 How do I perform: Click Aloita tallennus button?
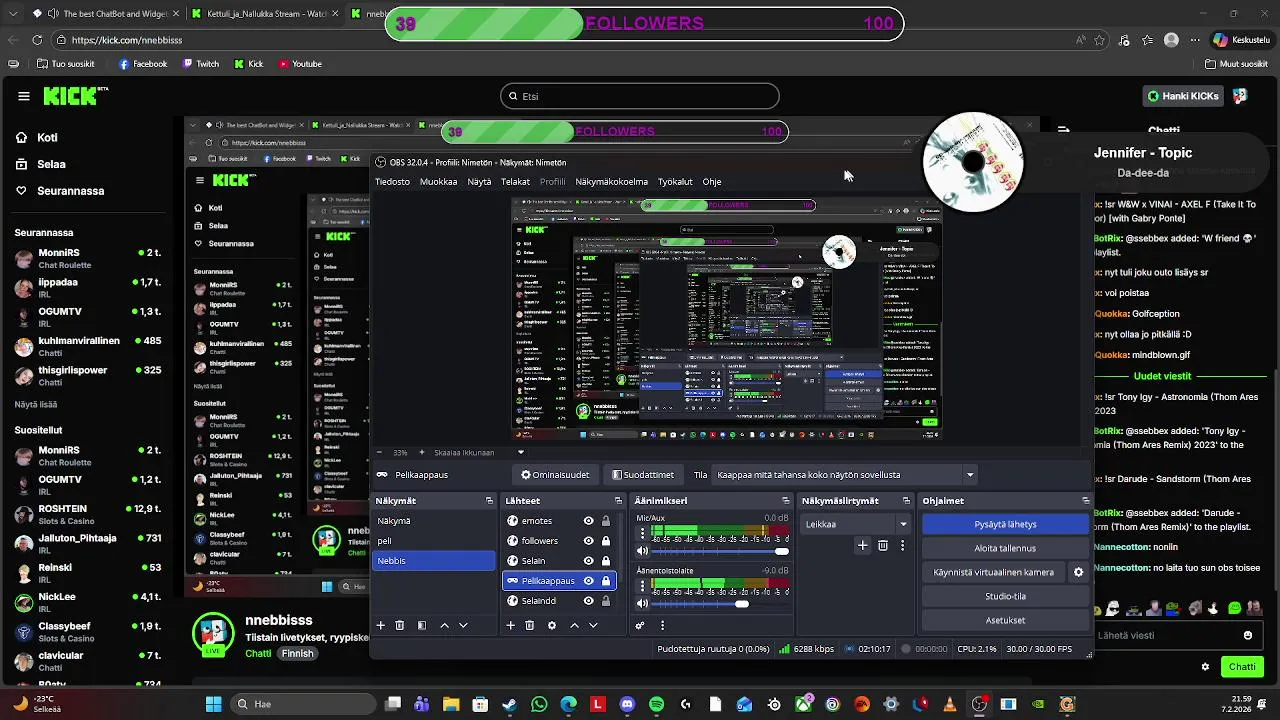coord(1005,548)
